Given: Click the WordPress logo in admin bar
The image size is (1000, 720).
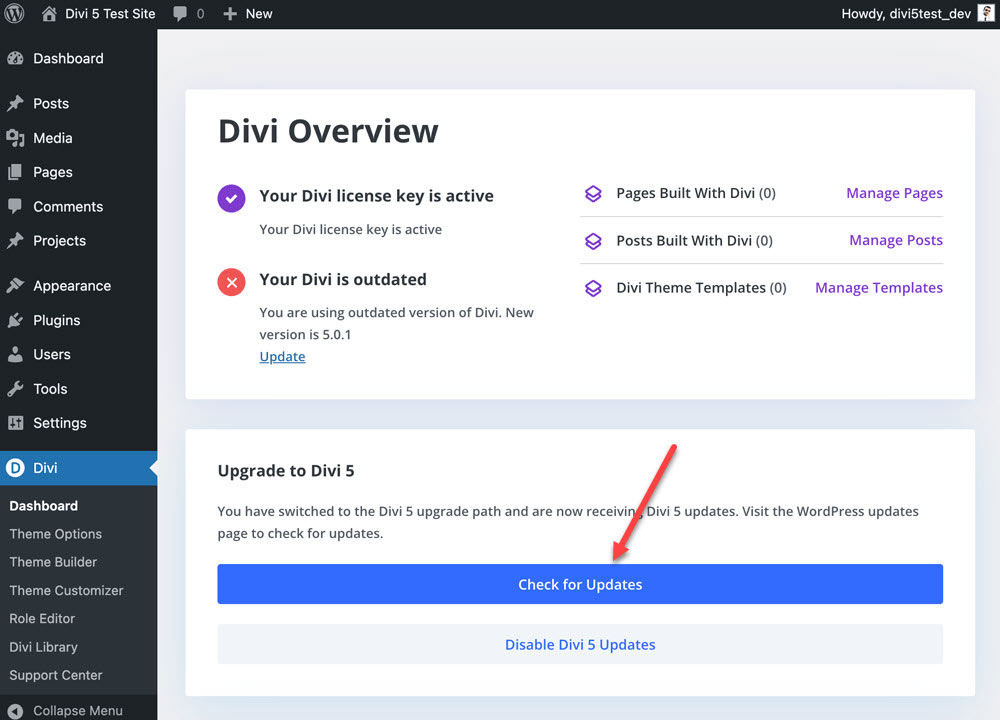Looking at the screenshot, I should pos(14,13).
